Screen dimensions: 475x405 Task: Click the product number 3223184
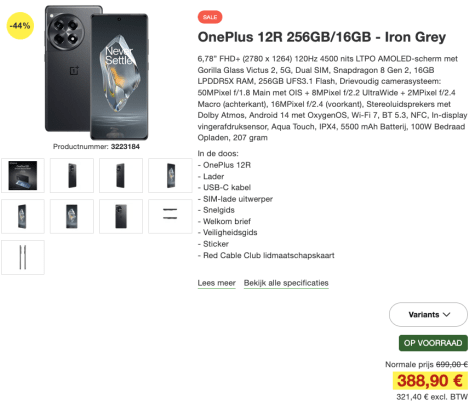[x=125, y=147]
